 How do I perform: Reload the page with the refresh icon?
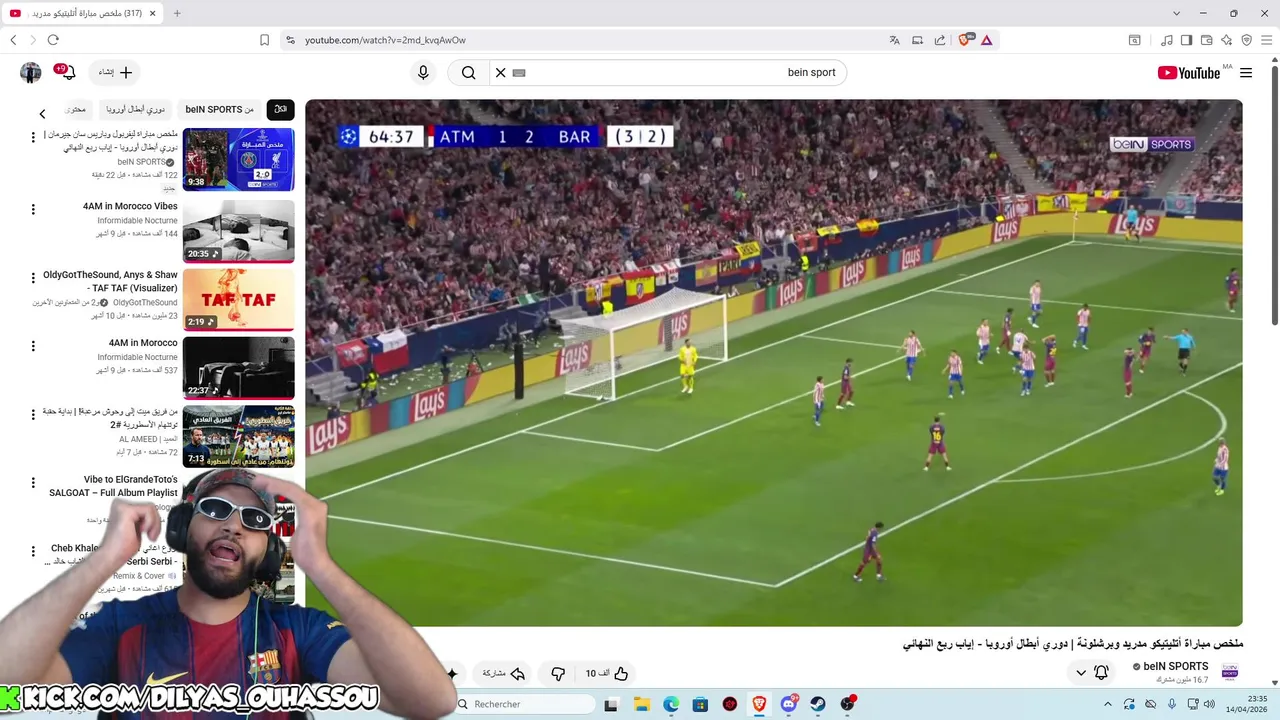click(53, 40)
